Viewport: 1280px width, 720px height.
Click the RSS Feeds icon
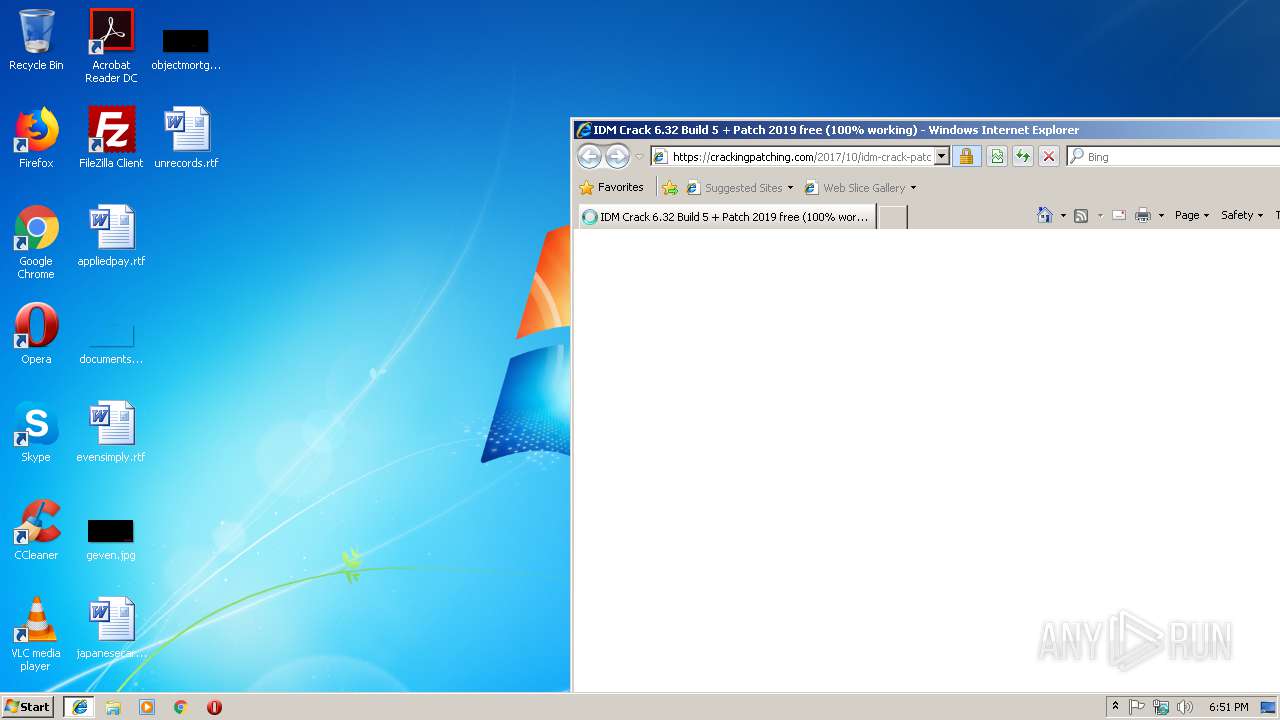click(1081, 215)
